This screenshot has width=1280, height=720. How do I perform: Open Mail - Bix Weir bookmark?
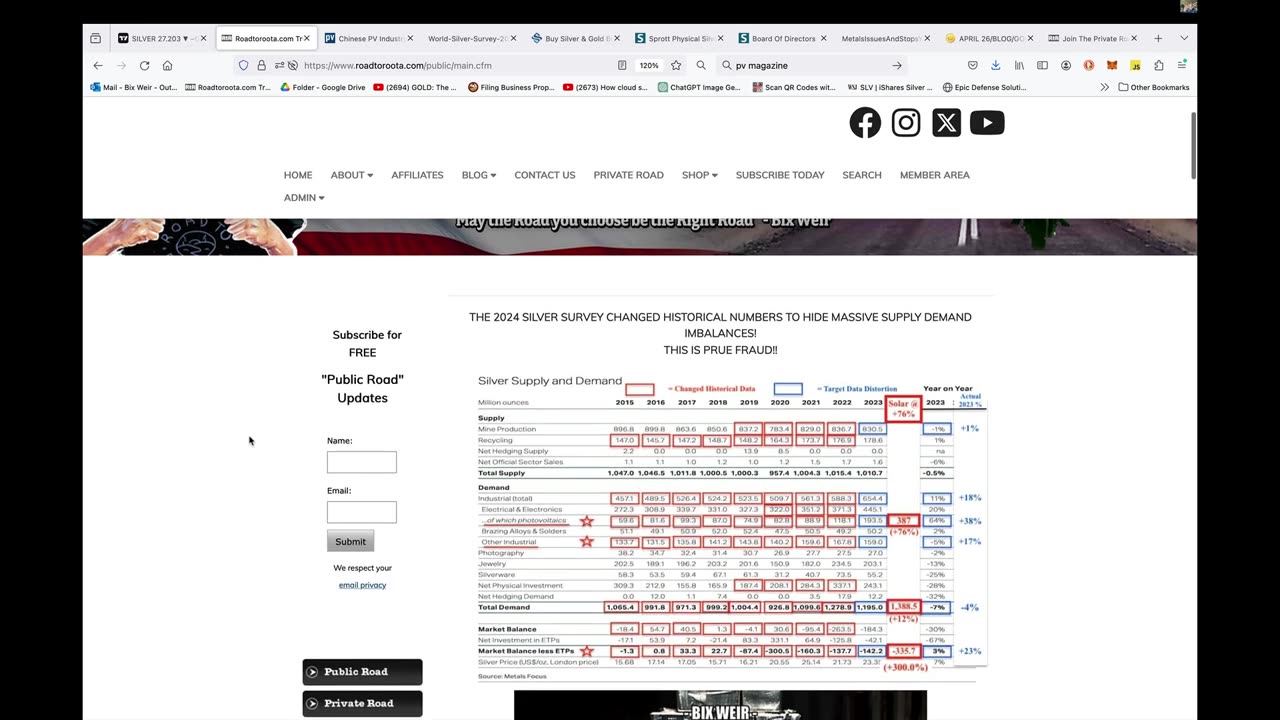pyautogui.click(x=132, y=87)
